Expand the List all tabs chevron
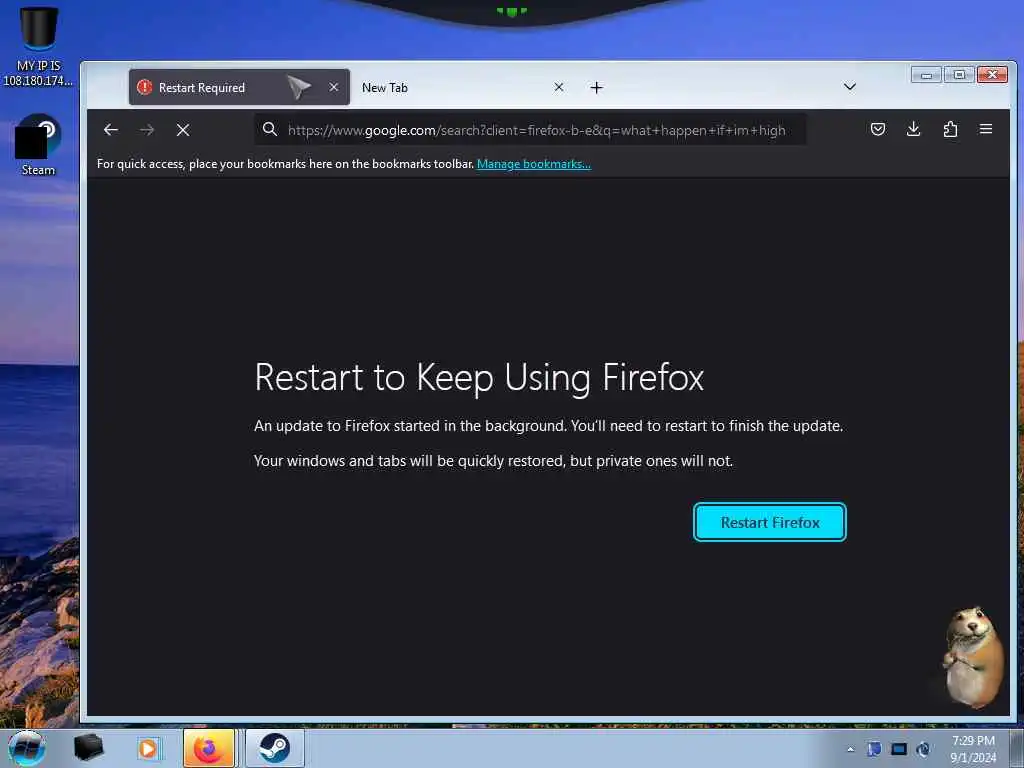This screenshot has width=1024, height=768. coord(850,87)
